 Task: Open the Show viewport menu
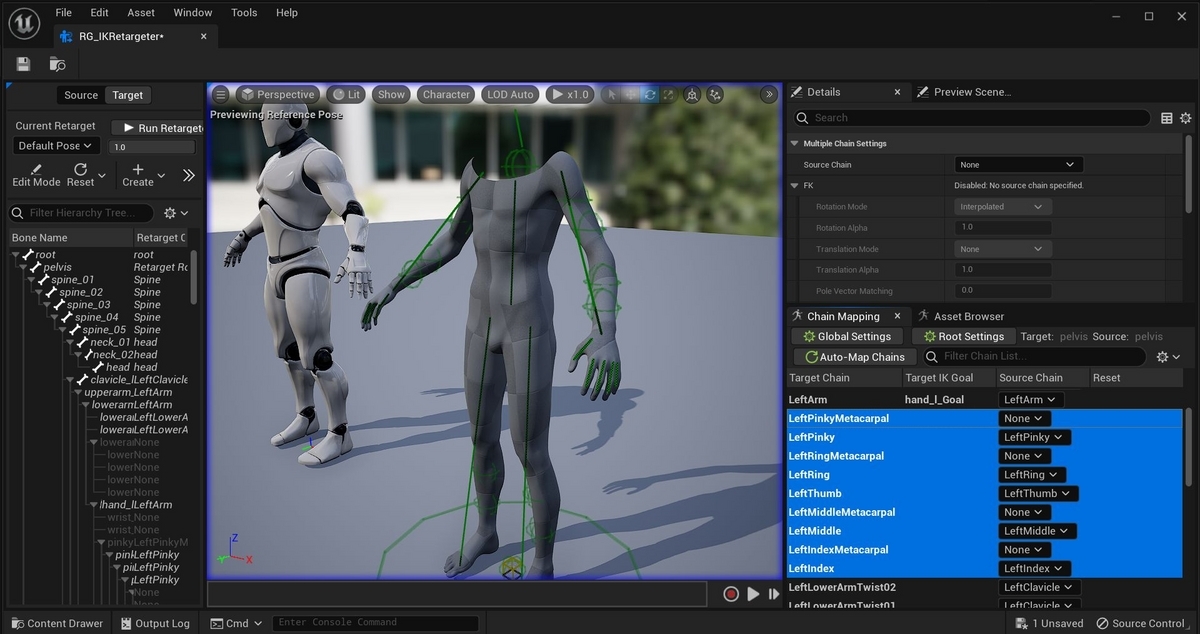coord(391,95)
